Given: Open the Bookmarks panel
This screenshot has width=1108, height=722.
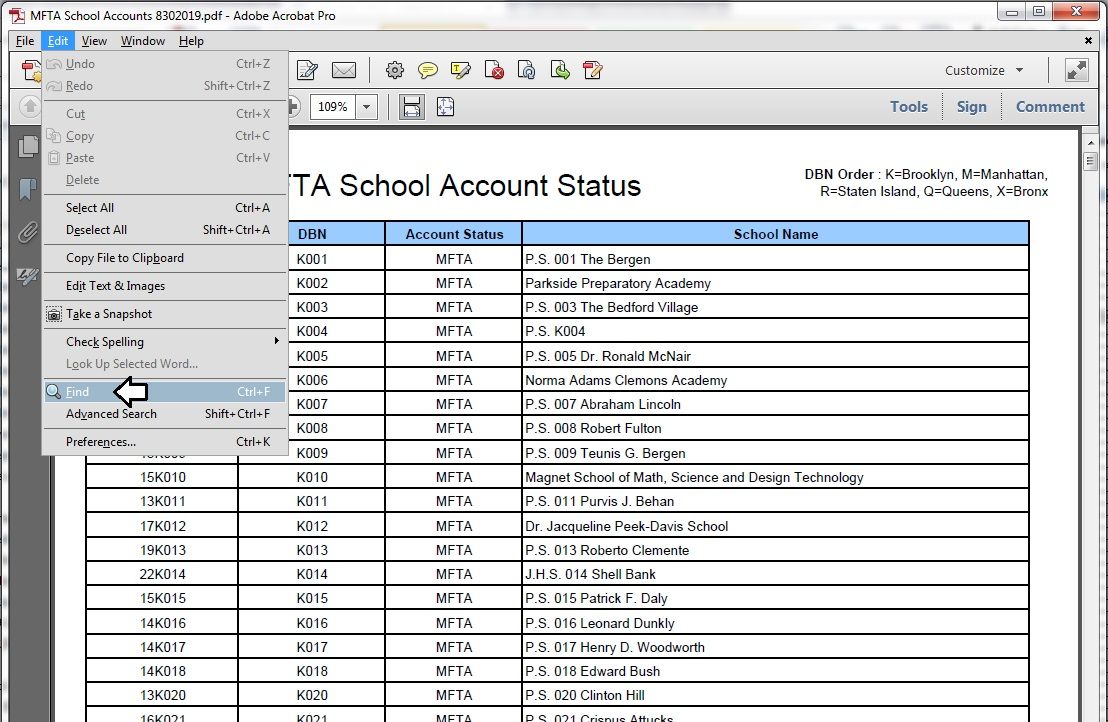Looking at the screenshot, I should click(x=28, y=189).
